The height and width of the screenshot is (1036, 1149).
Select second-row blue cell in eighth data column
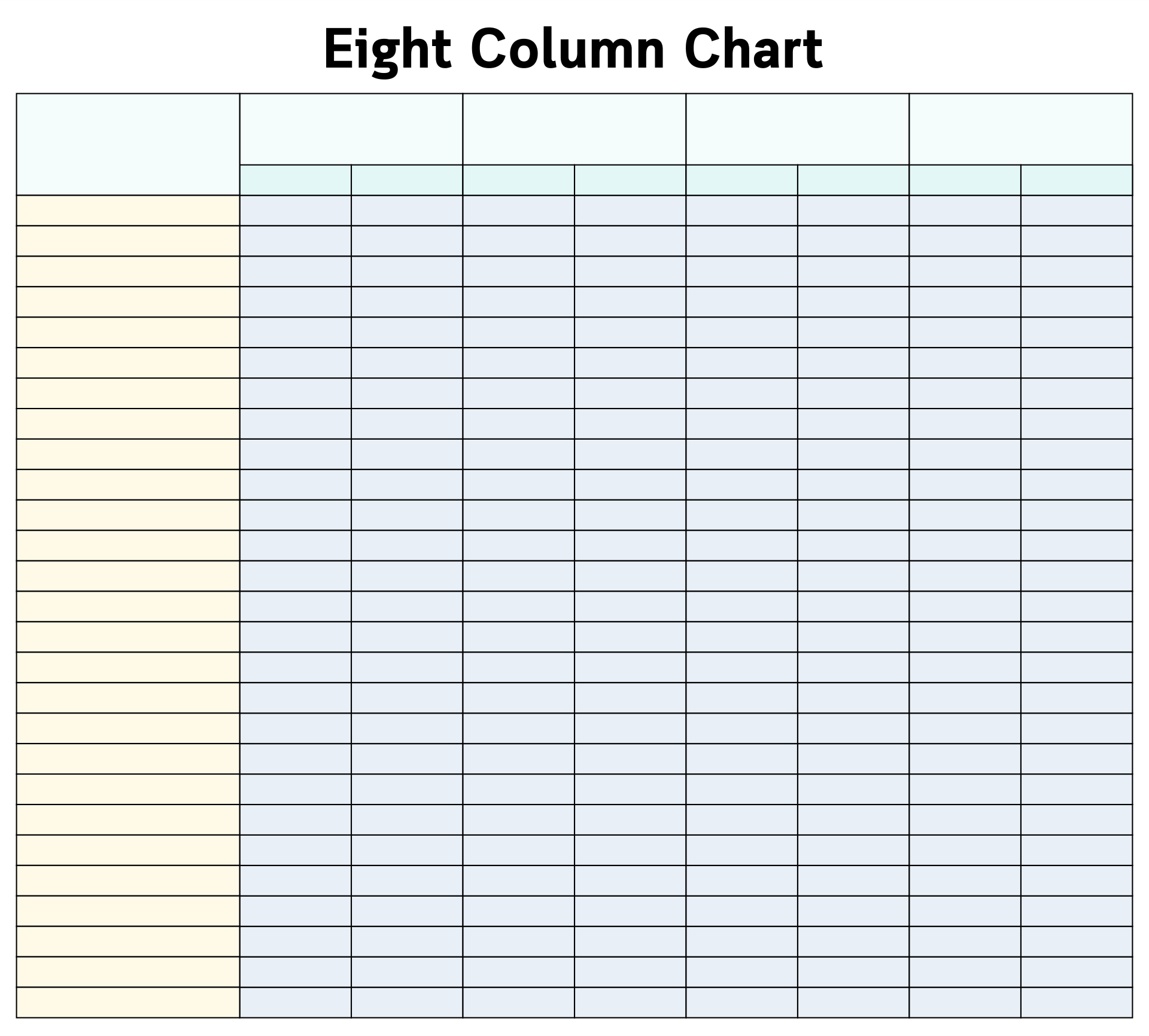[x=1077, y=241]
